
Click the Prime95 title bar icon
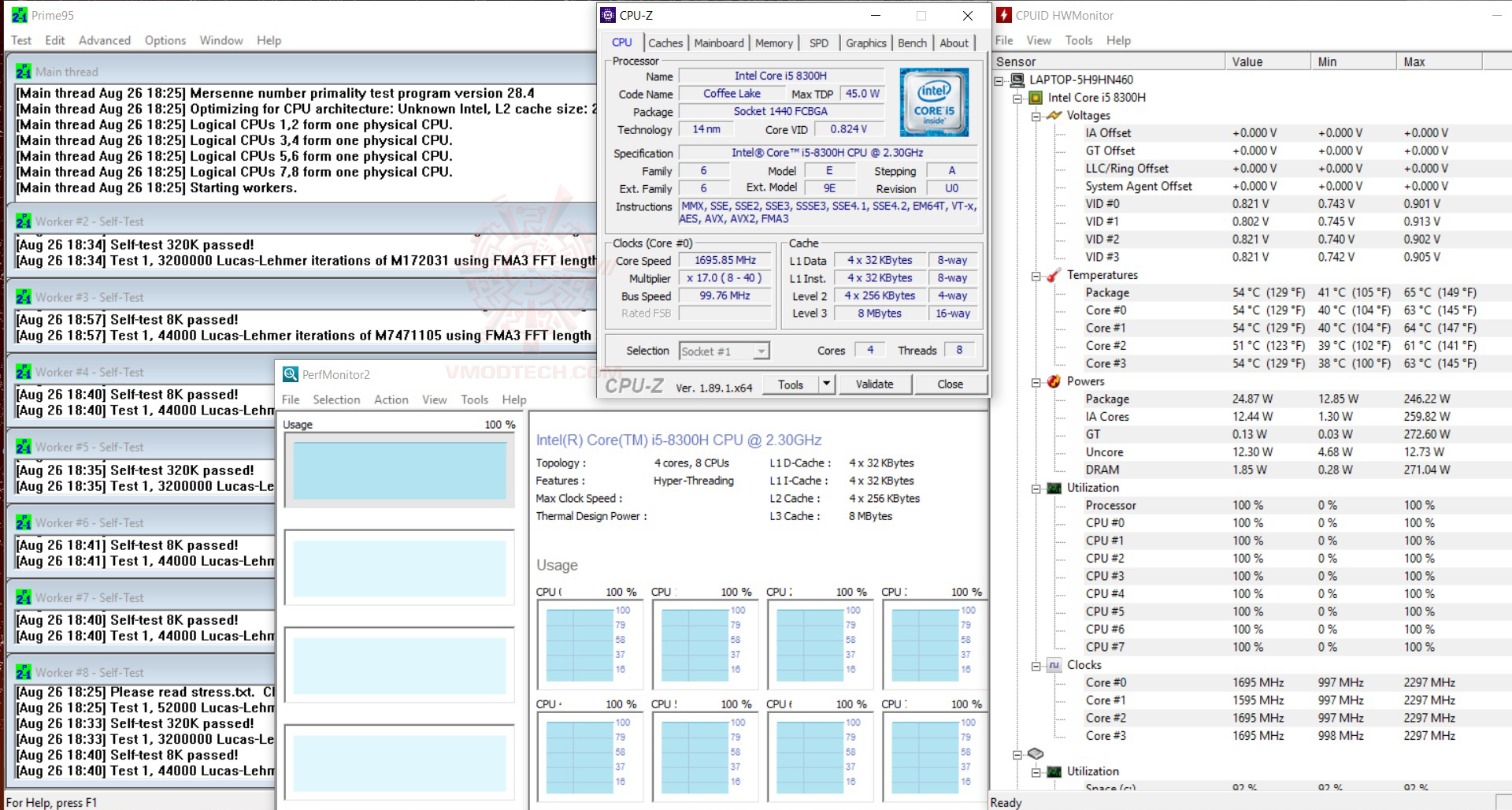click(x=19, y=15)
